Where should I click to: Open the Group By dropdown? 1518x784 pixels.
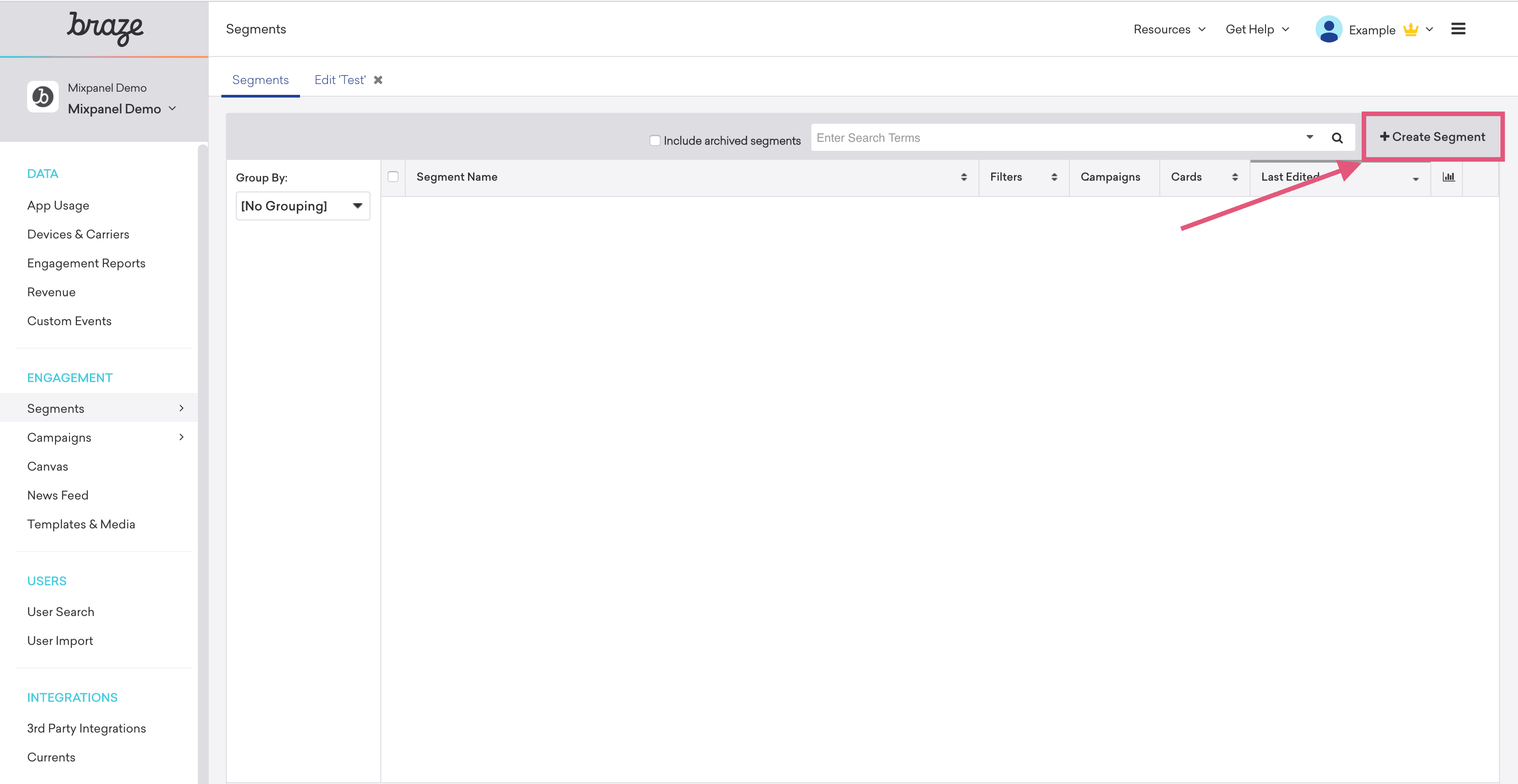tap(302, 205)
